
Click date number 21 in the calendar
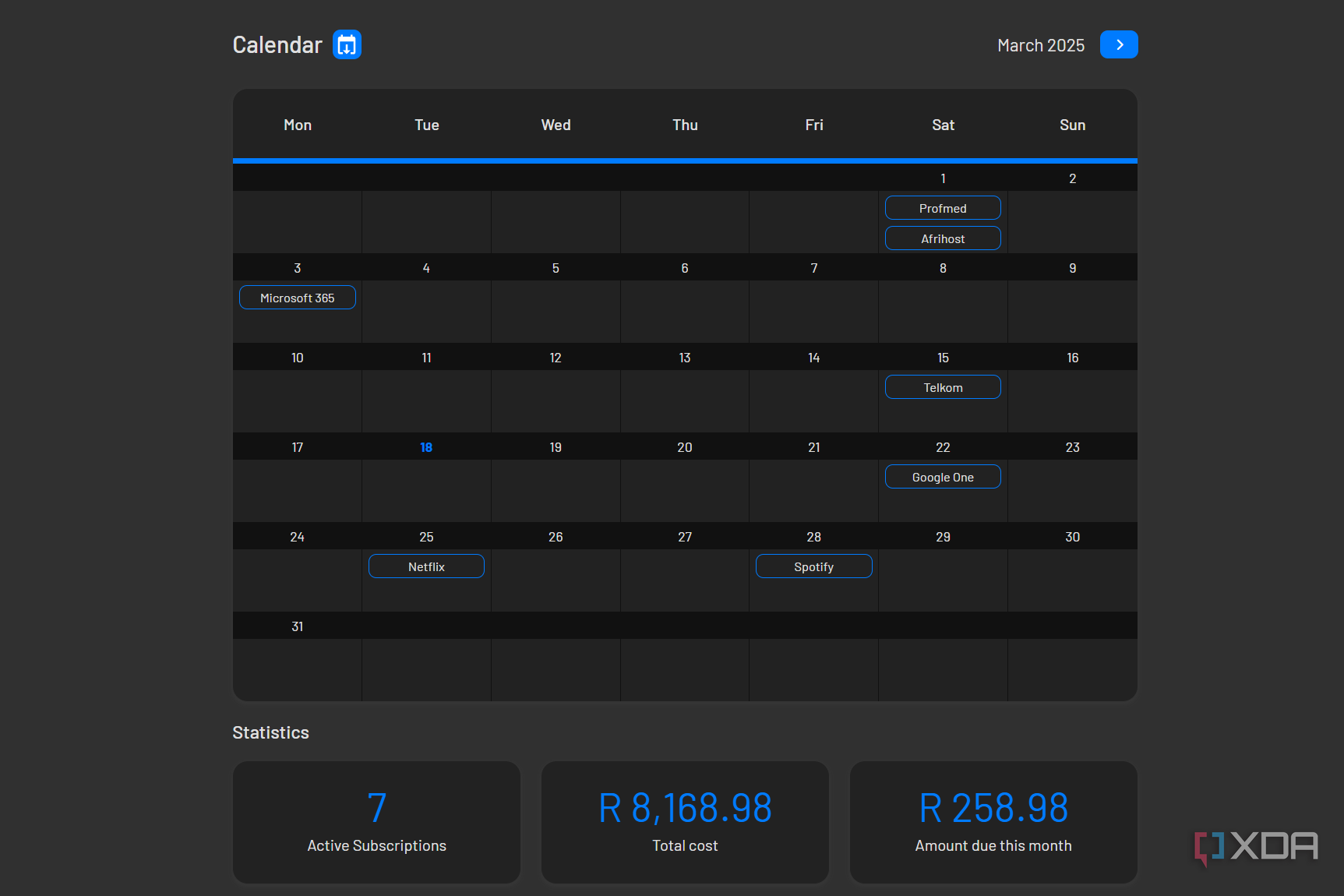tap(814, 447)
